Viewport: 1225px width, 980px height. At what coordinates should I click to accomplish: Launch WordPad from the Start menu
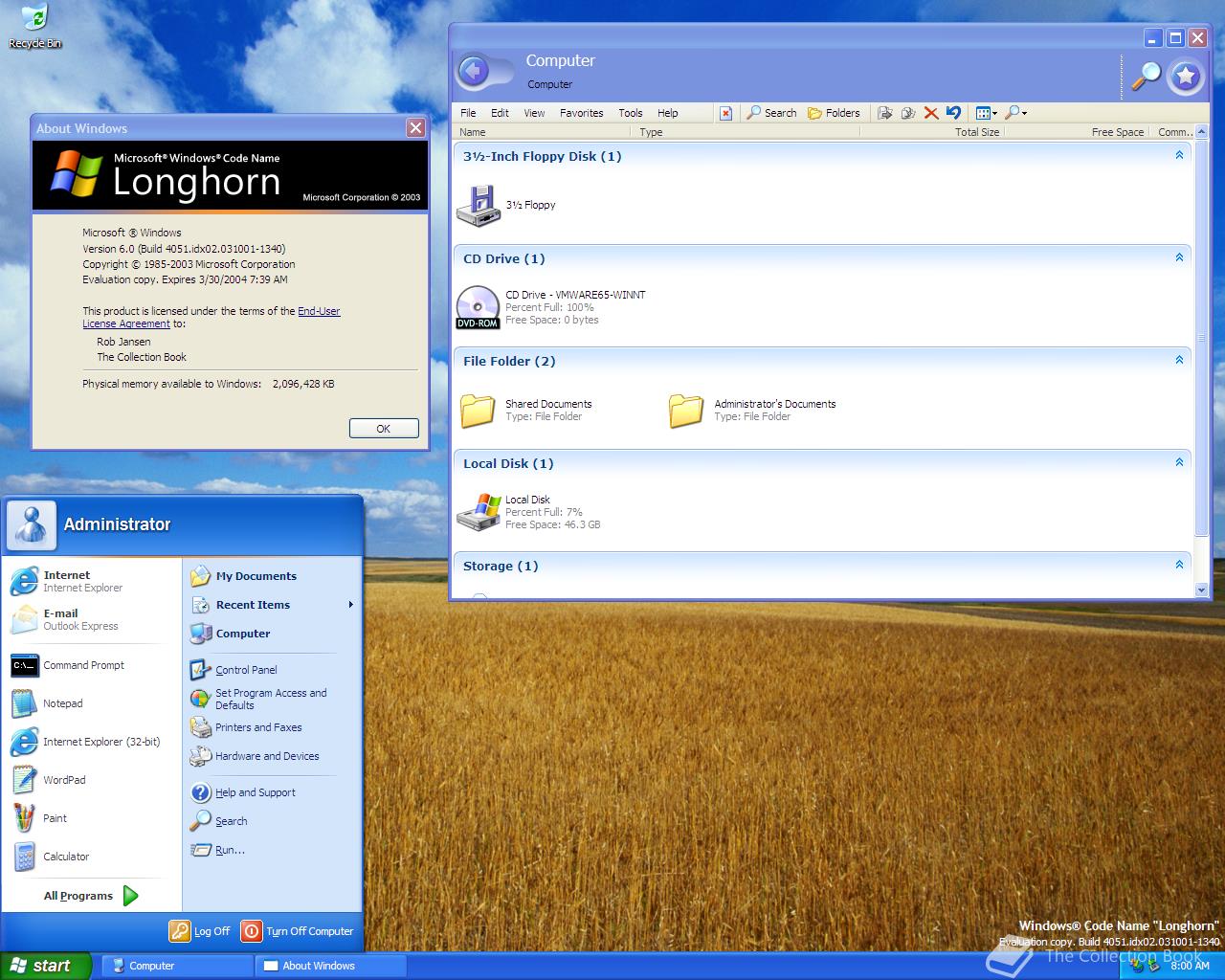click(x=91, y=780)
